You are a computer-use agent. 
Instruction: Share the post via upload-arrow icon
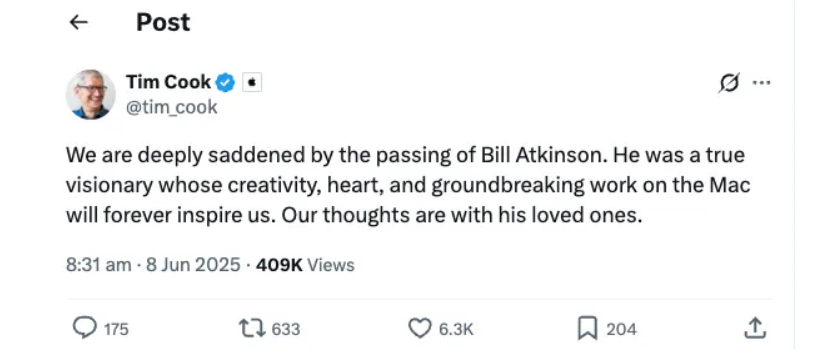click(x=755, y=328)
